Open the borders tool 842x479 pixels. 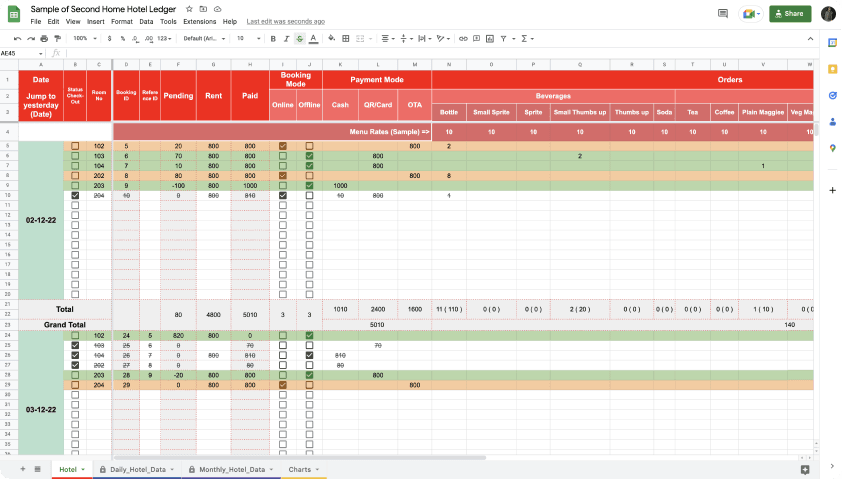click(346, 39)
